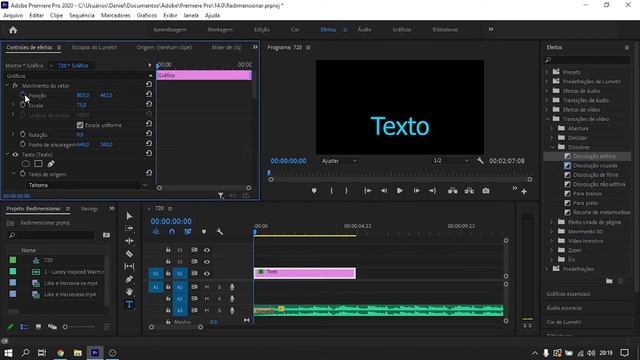
Task: Create ellipse mask for Texto
Action: tap(26, 164)
